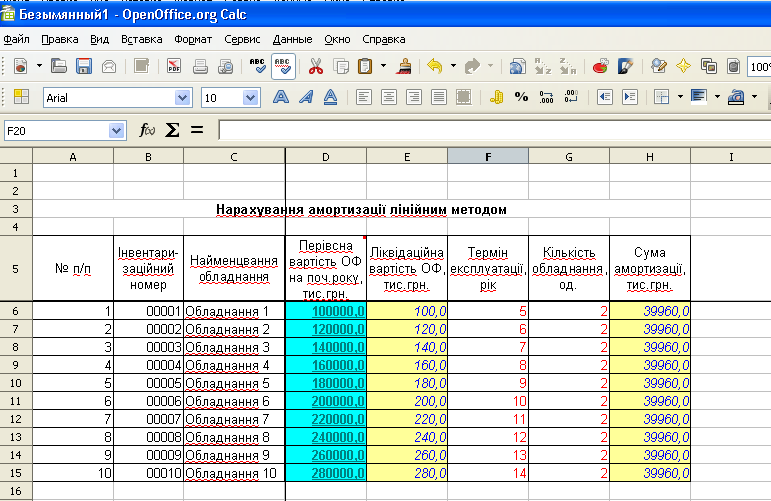Image resolution: width=771 pixels, height=501 pixels.
Task: Expand the Font Color dropdown arrow
Action: click(x=754, y=97)
